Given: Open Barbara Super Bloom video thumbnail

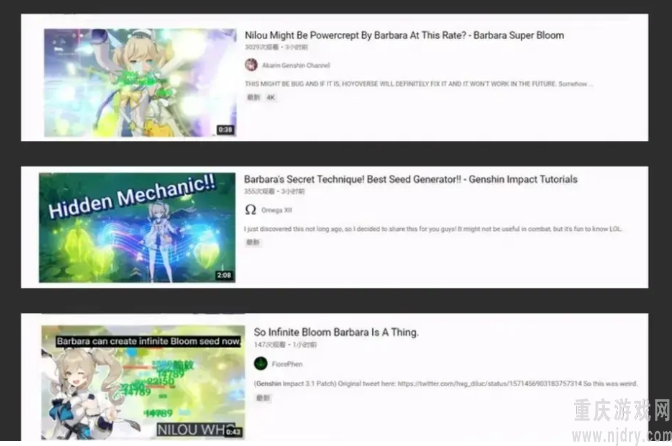Looking at the screenshot, I should coord(140,83).
